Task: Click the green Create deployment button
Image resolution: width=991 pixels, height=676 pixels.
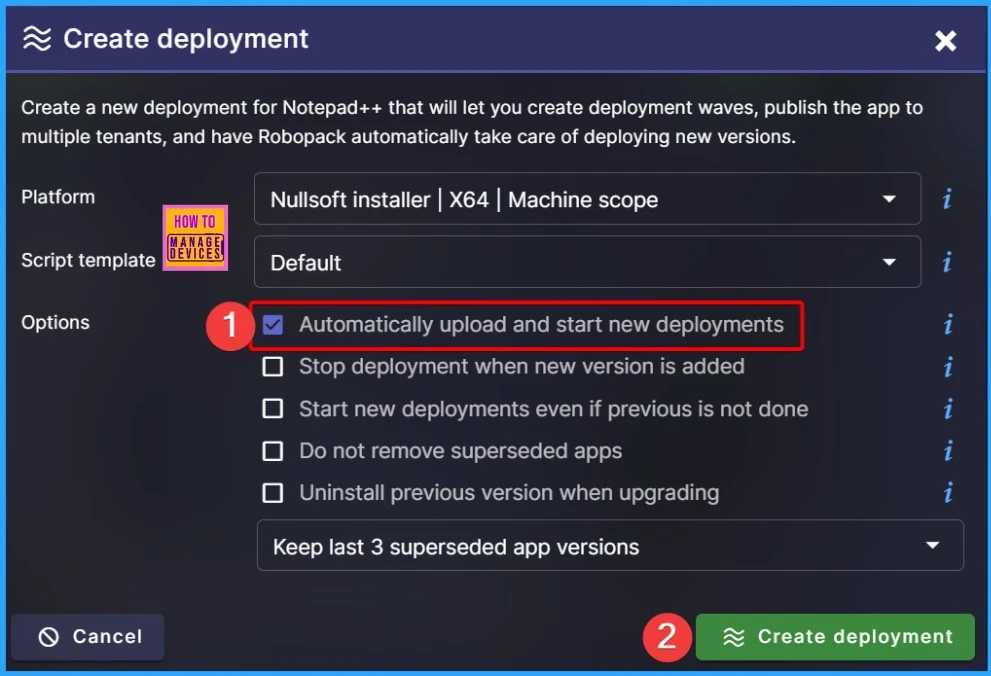Action: pos(835,637)
